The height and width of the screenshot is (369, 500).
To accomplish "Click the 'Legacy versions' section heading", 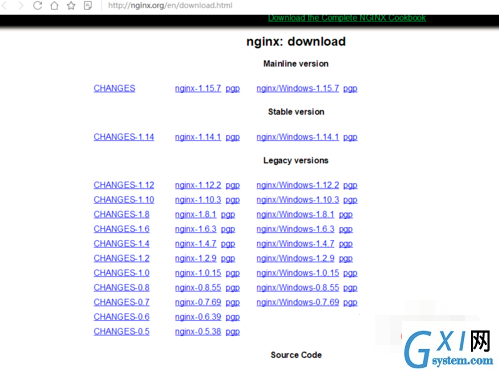I will (x=296, y=161).
